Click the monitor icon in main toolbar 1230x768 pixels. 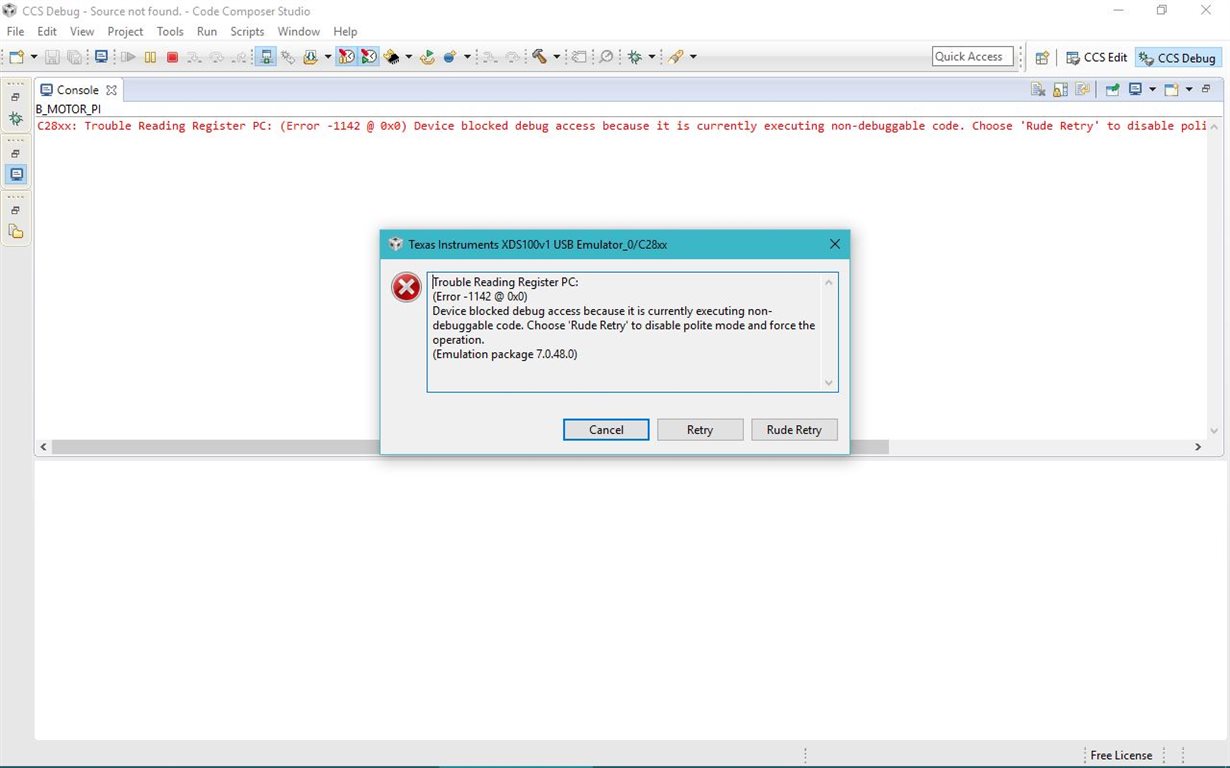[x=102, y=57]
